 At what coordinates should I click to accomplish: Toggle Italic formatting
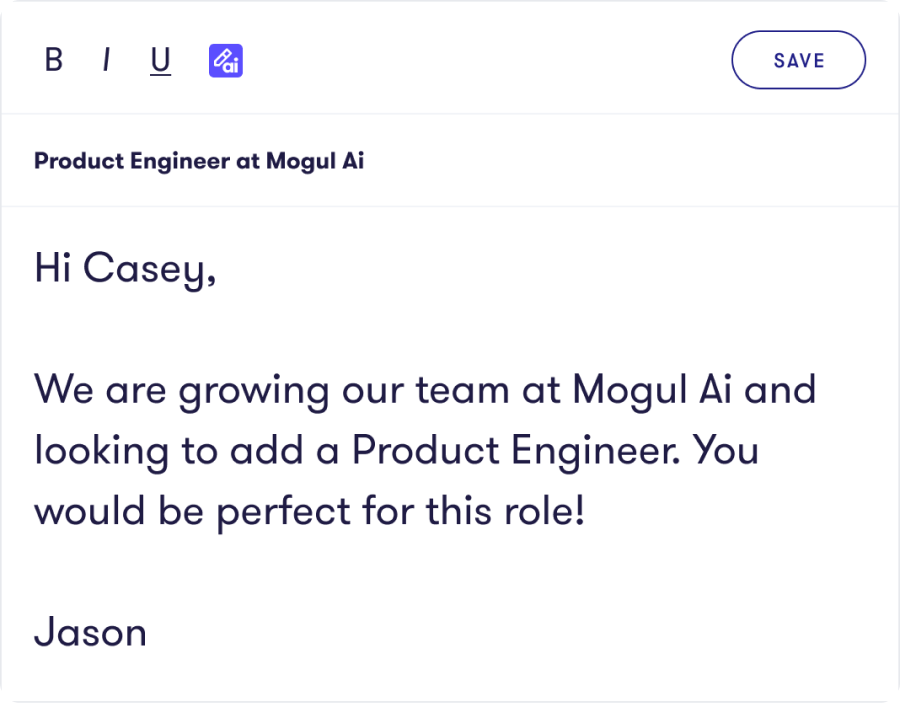106,60
